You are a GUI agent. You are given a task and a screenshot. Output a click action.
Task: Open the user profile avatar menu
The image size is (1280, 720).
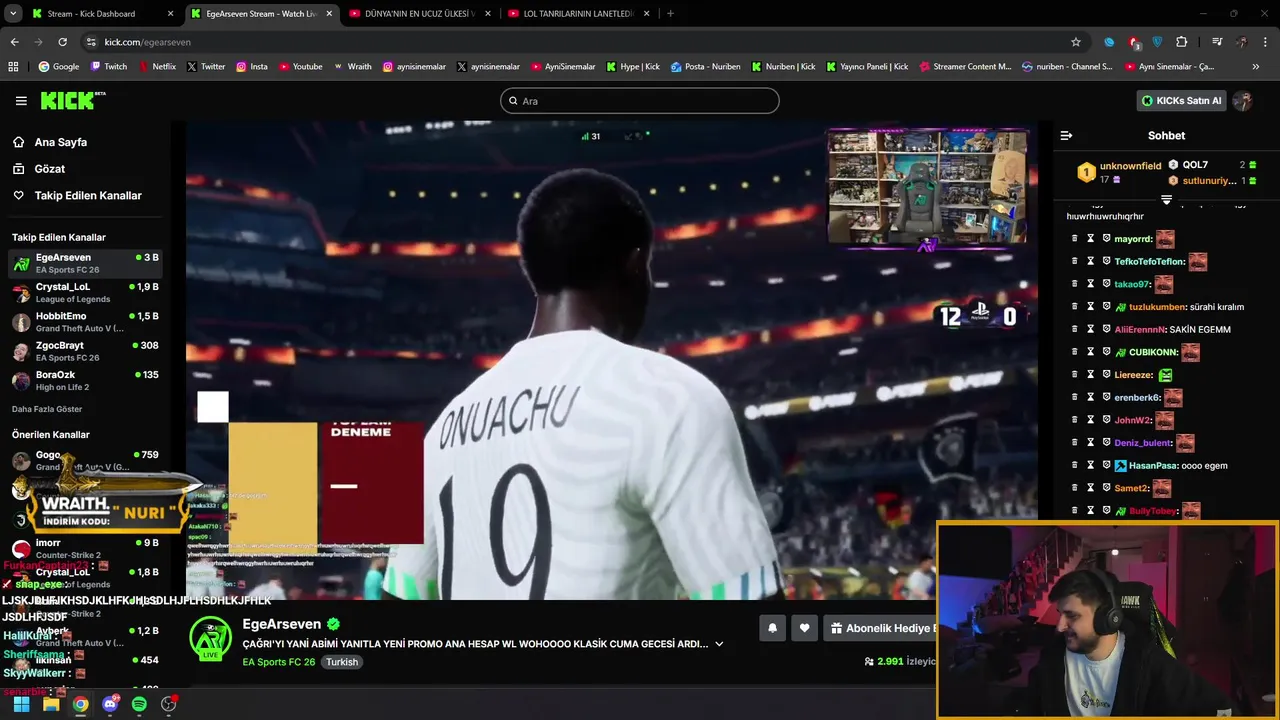pyautogui.click(x=1243, y=101)
